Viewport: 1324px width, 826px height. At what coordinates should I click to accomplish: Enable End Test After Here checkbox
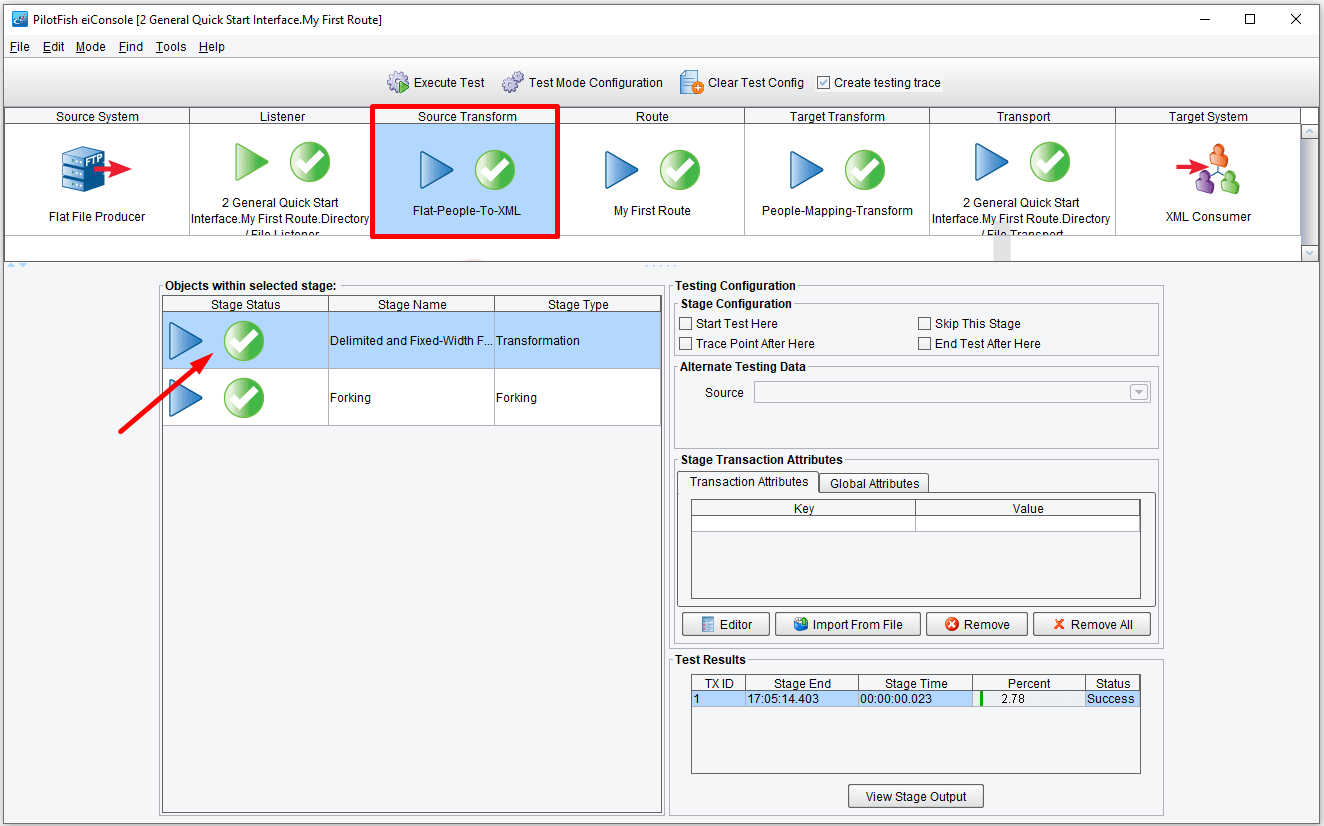pyautogui.click(x=925, y=344)
